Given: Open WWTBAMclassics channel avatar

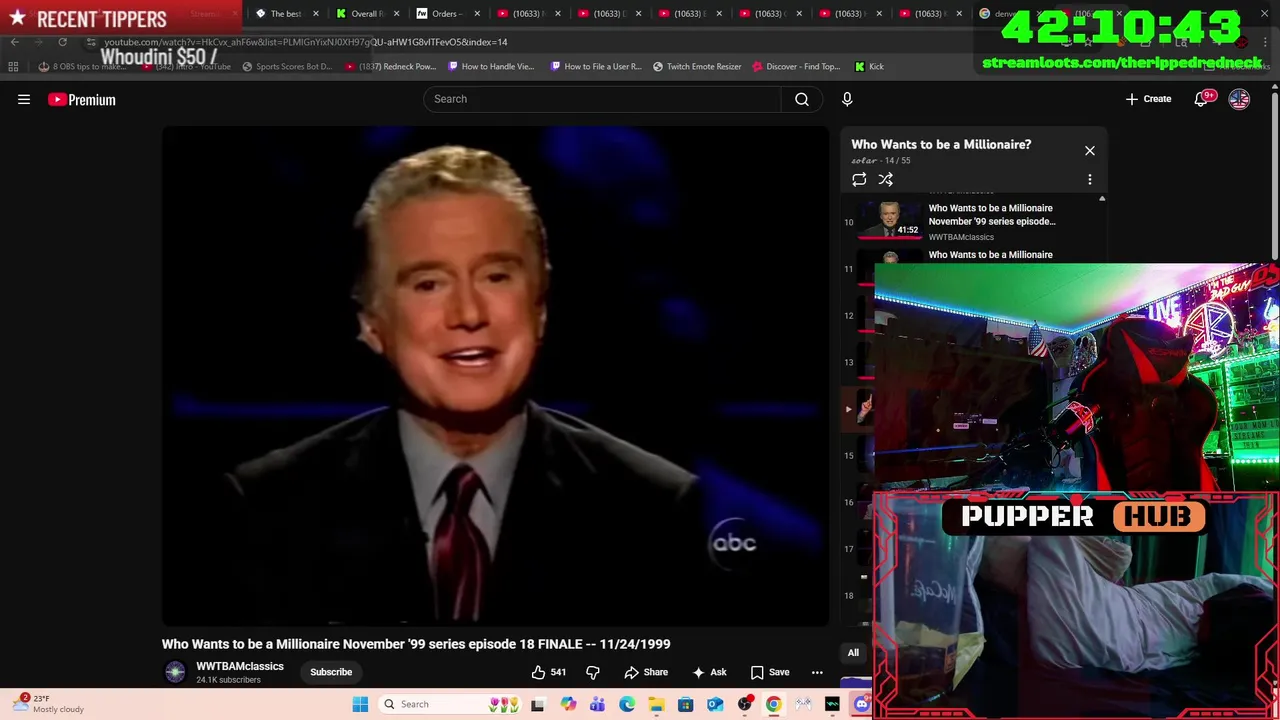Looking at the screenshot, I should [175, 672].
